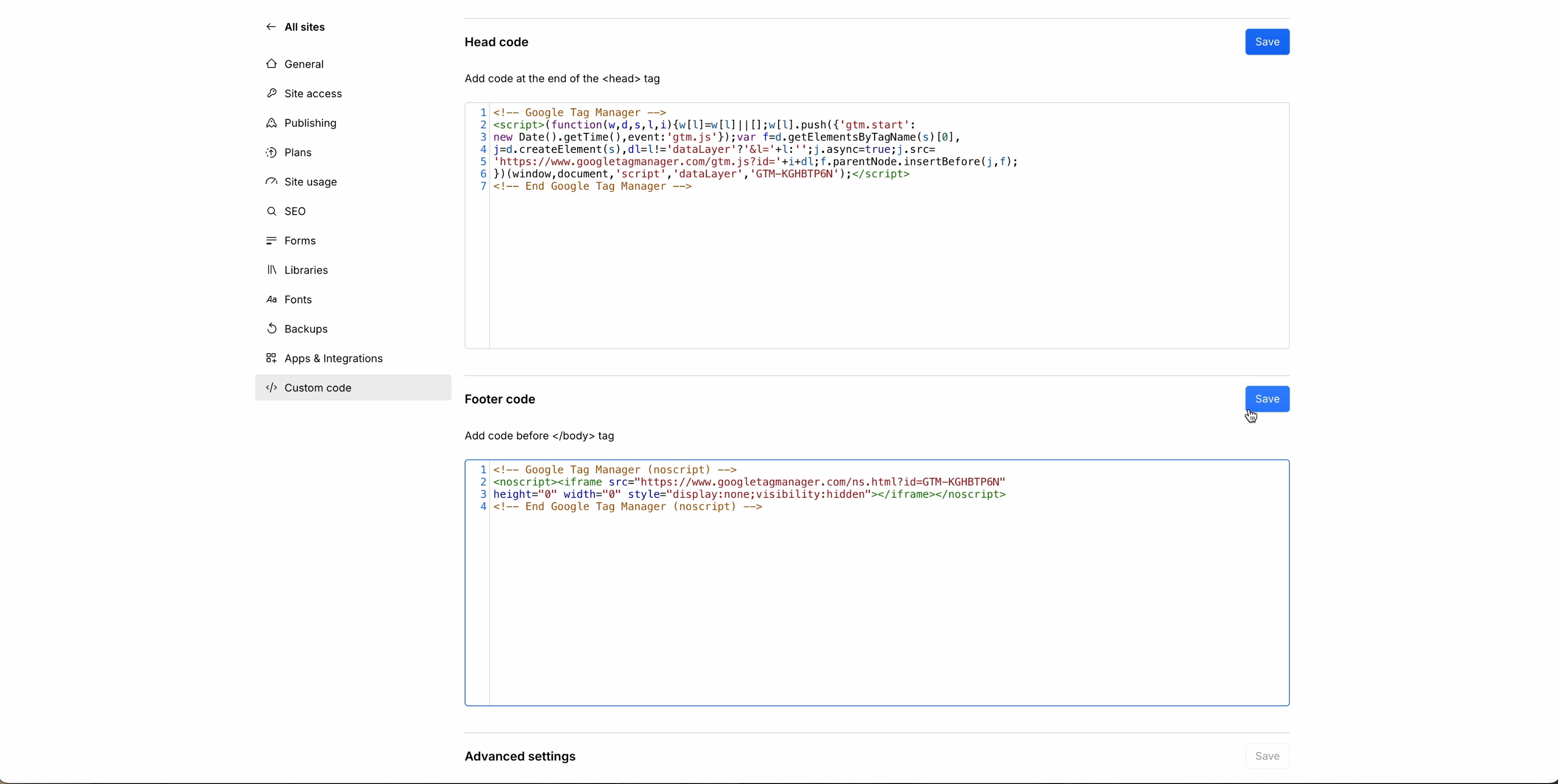Image resolution: width=1558 pixels, height=784 pixels.
Task: Click the 'End Google Tag Manager' comment on head line 7
Action: [x=593, y=187]
